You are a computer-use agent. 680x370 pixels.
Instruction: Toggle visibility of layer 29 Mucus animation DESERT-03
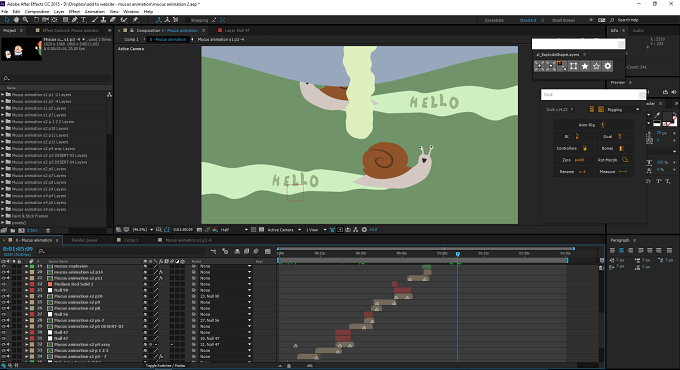pyautogui.click(x=4, y=326)
